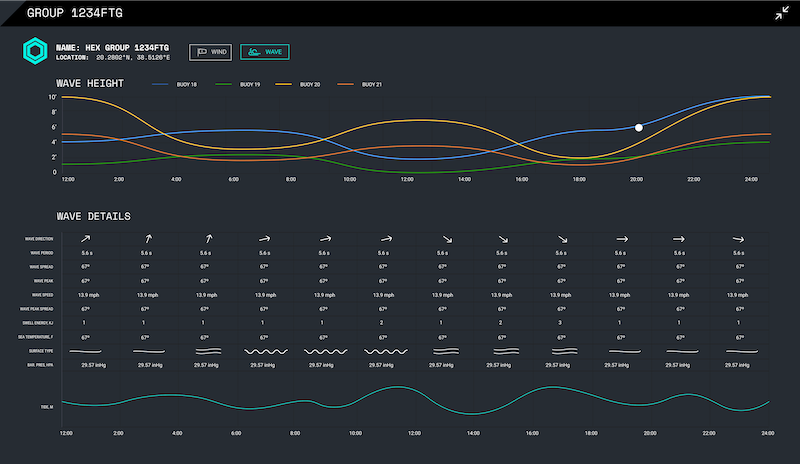
Task: Click the flat surface type icon in rightmost column
Action: (738, 352)
